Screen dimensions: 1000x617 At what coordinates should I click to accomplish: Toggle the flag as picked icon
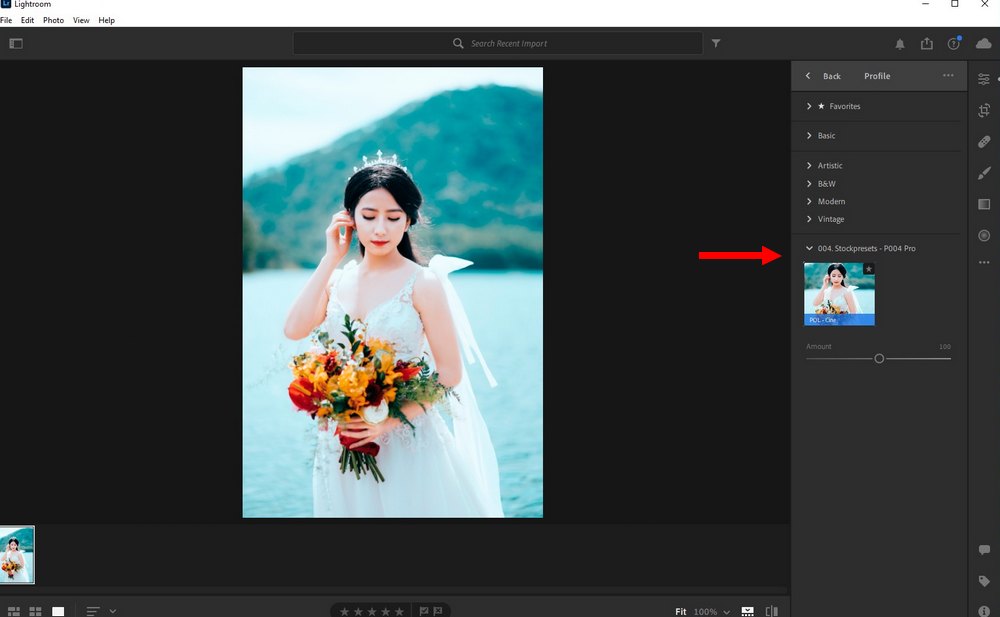424,611
